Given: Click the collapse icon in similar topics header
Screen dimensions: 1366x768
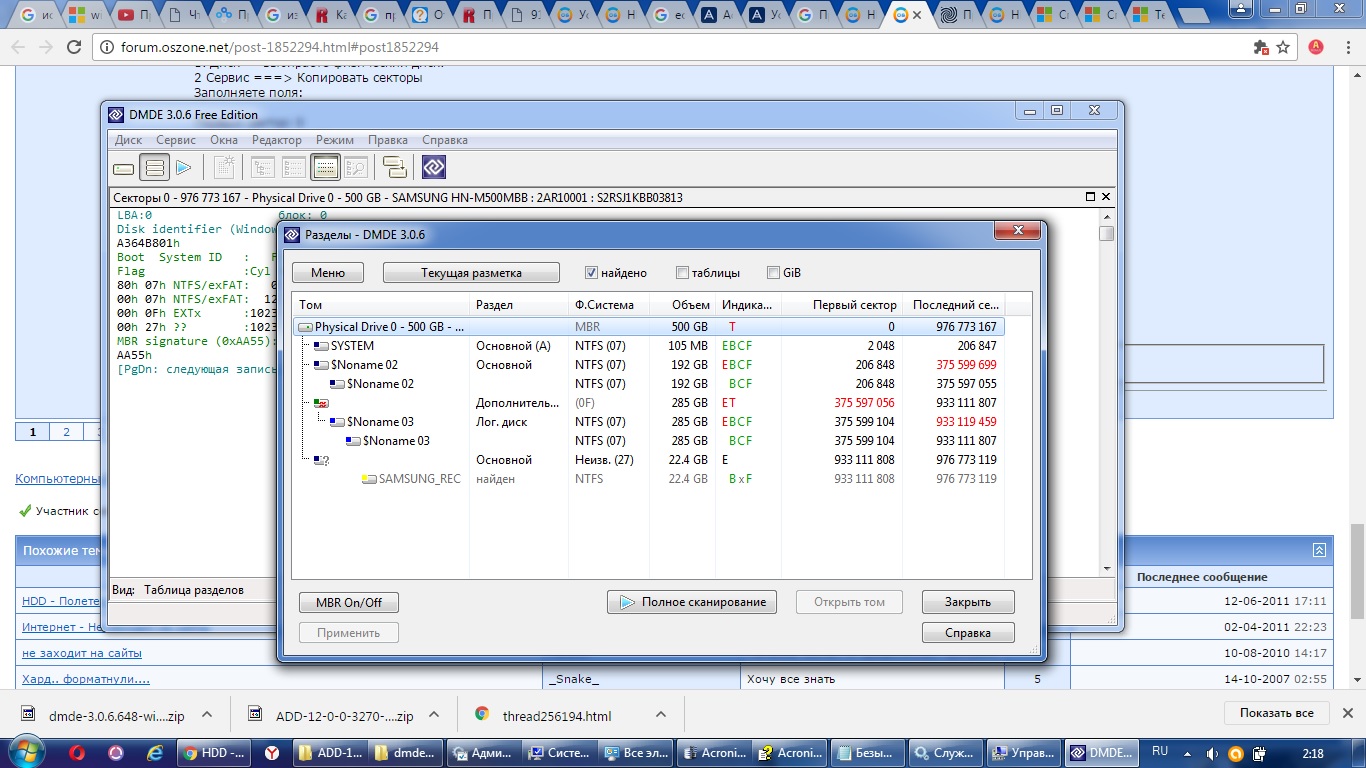Looking at the screenshot, I should point(1319,550).
